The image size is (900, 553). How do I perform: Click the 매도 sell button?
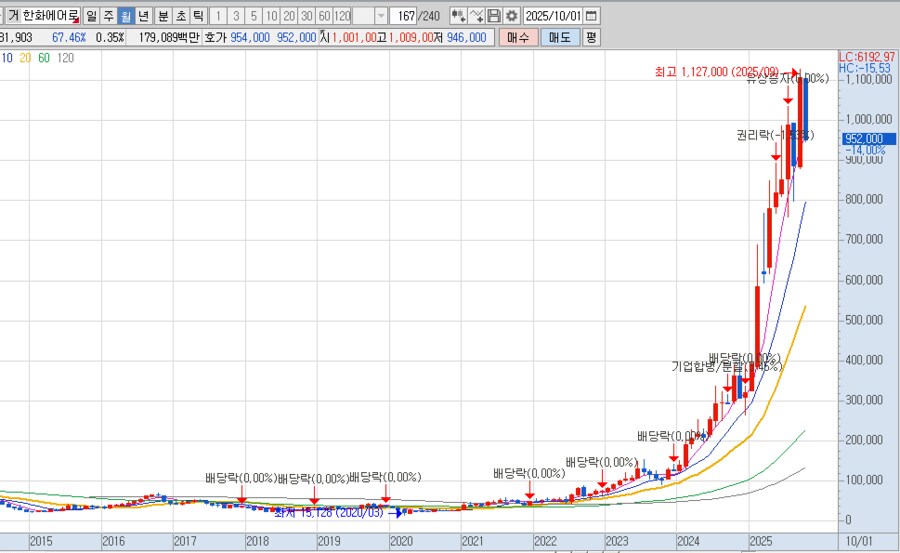[558, 37]
